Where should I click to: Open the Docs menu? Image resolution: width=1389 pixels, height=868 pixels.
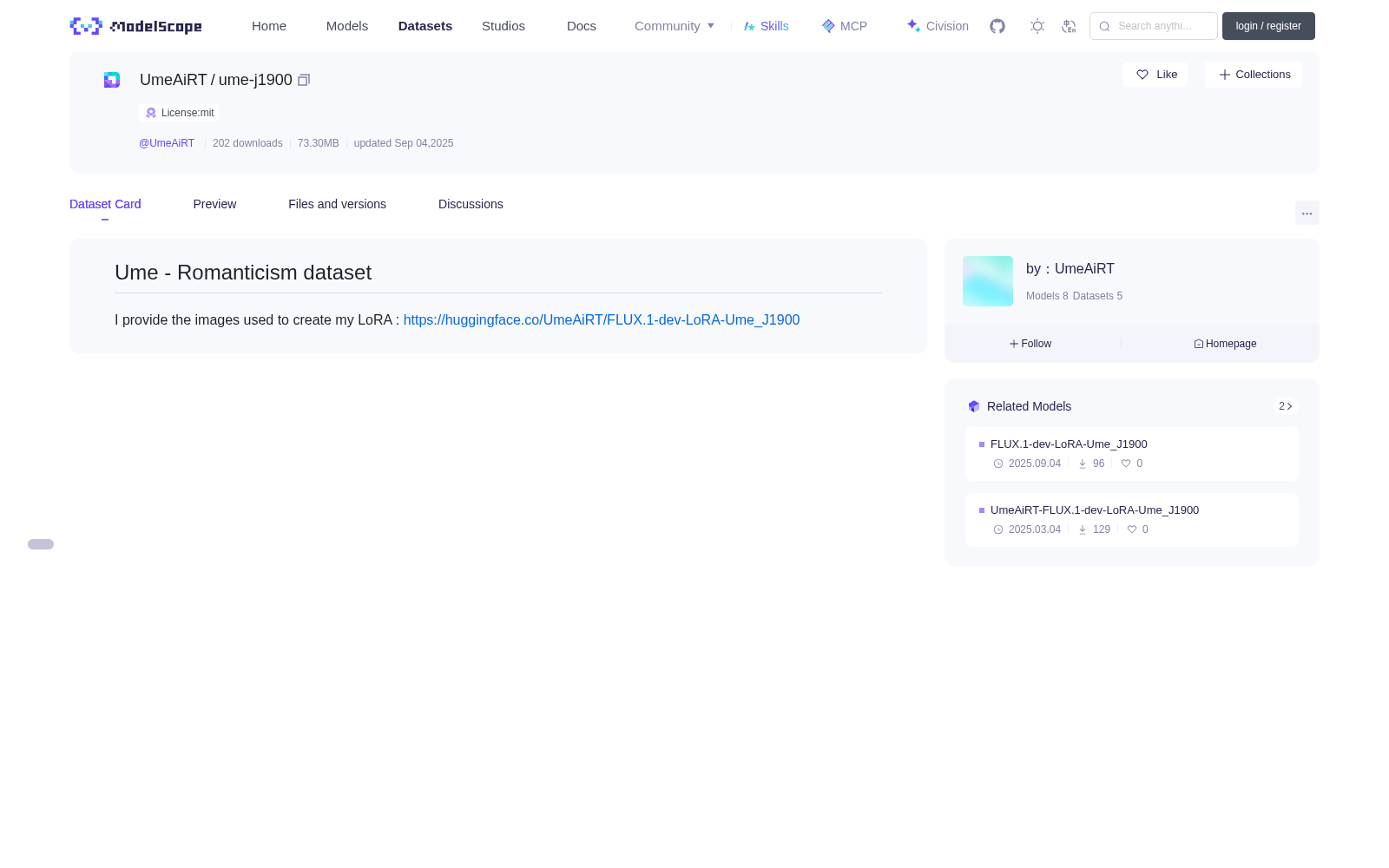pyautogui.click(x=582, y=26)
